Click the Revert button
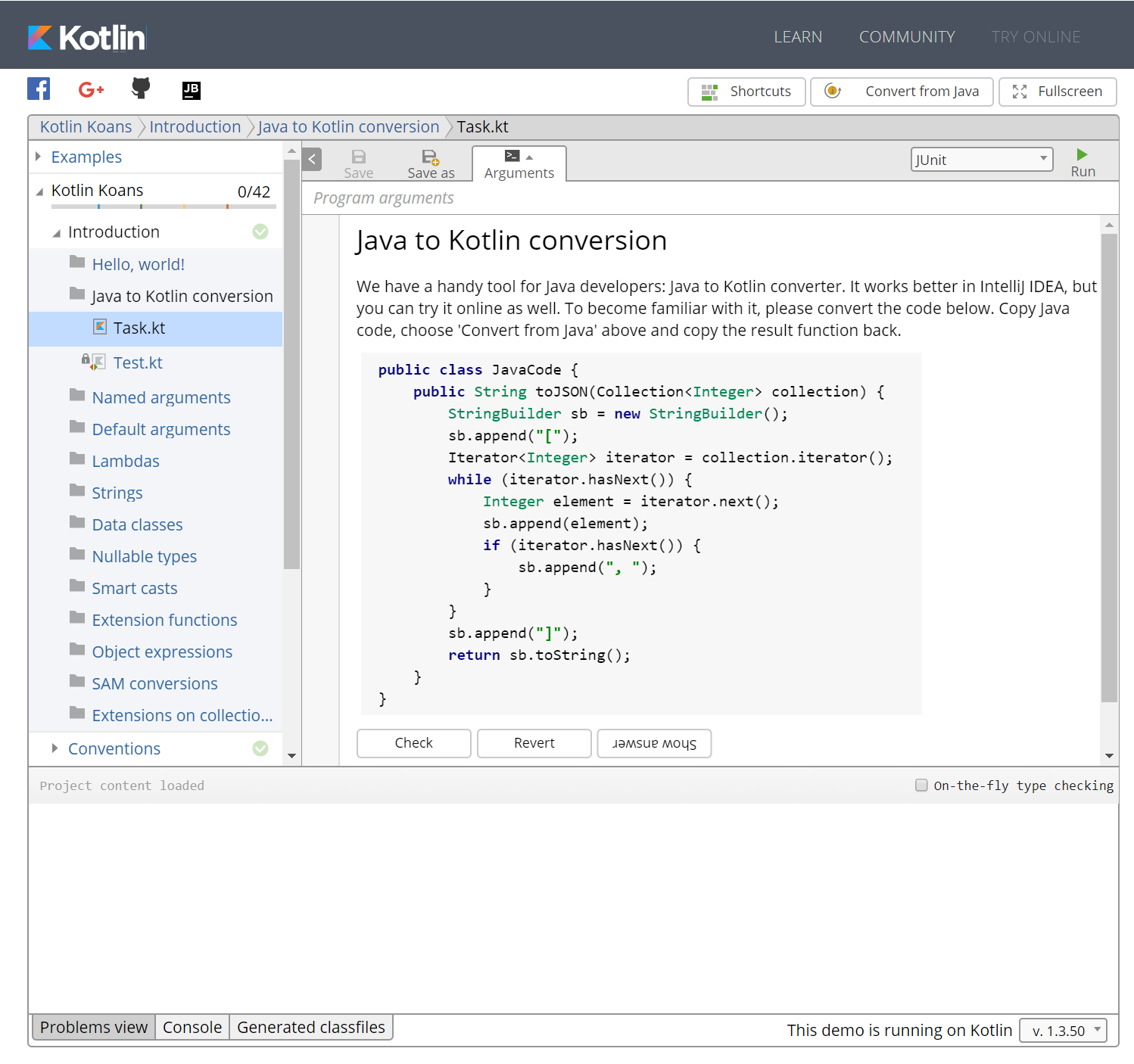The image size is (1134, 1064). tap(534, 743)
